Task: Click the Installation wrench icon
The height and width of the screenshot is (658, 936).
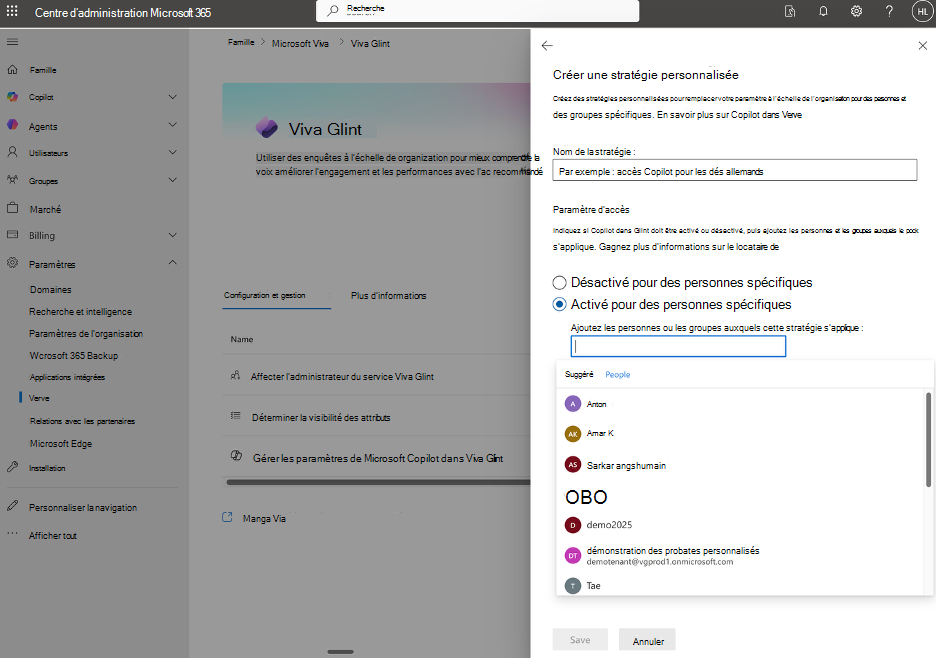Action: click(x=13, y=467)
